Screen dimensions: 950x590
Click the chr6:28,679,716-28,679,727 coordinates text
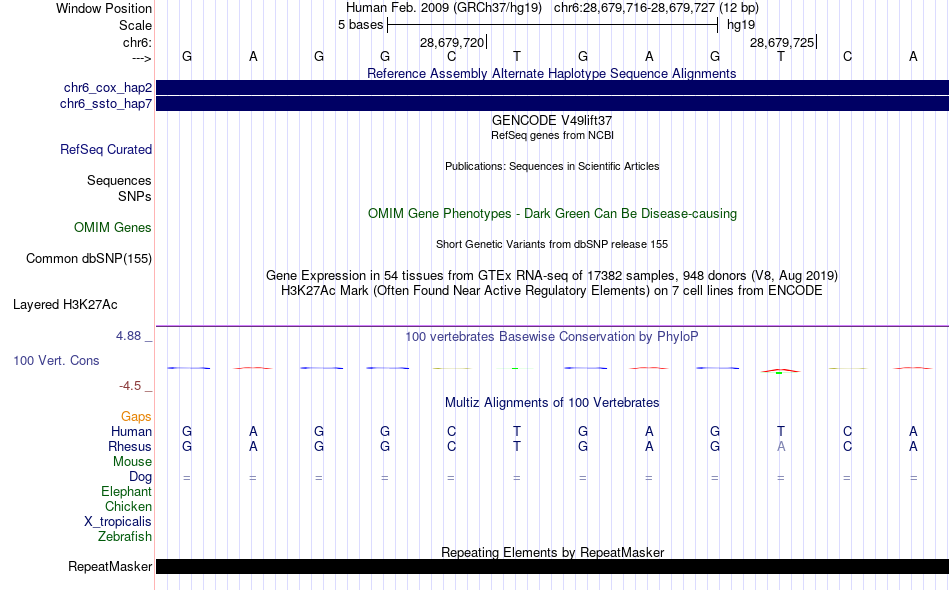pos(634,8)
